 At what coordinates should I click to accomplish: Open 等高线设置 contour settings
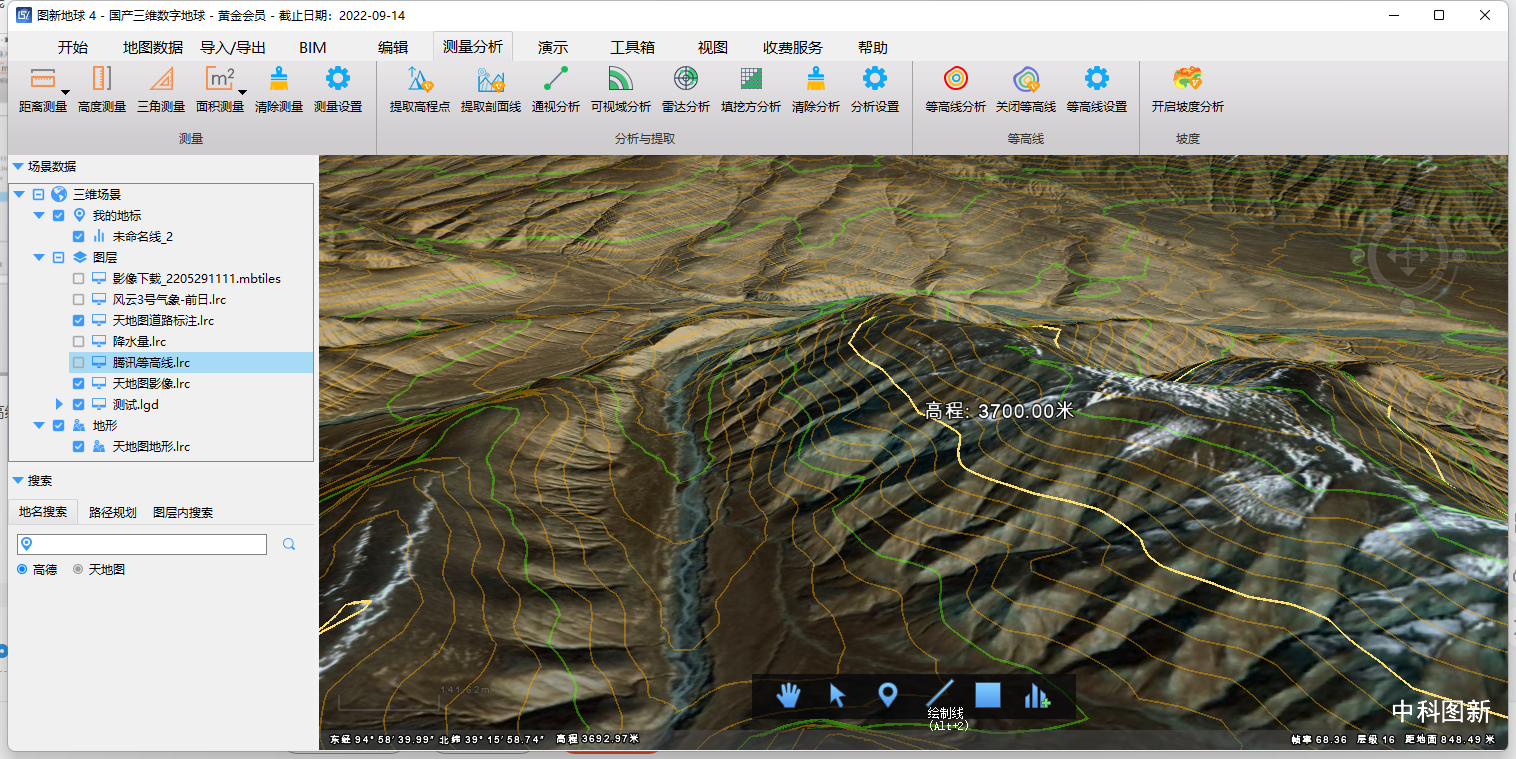point(1097,90)
